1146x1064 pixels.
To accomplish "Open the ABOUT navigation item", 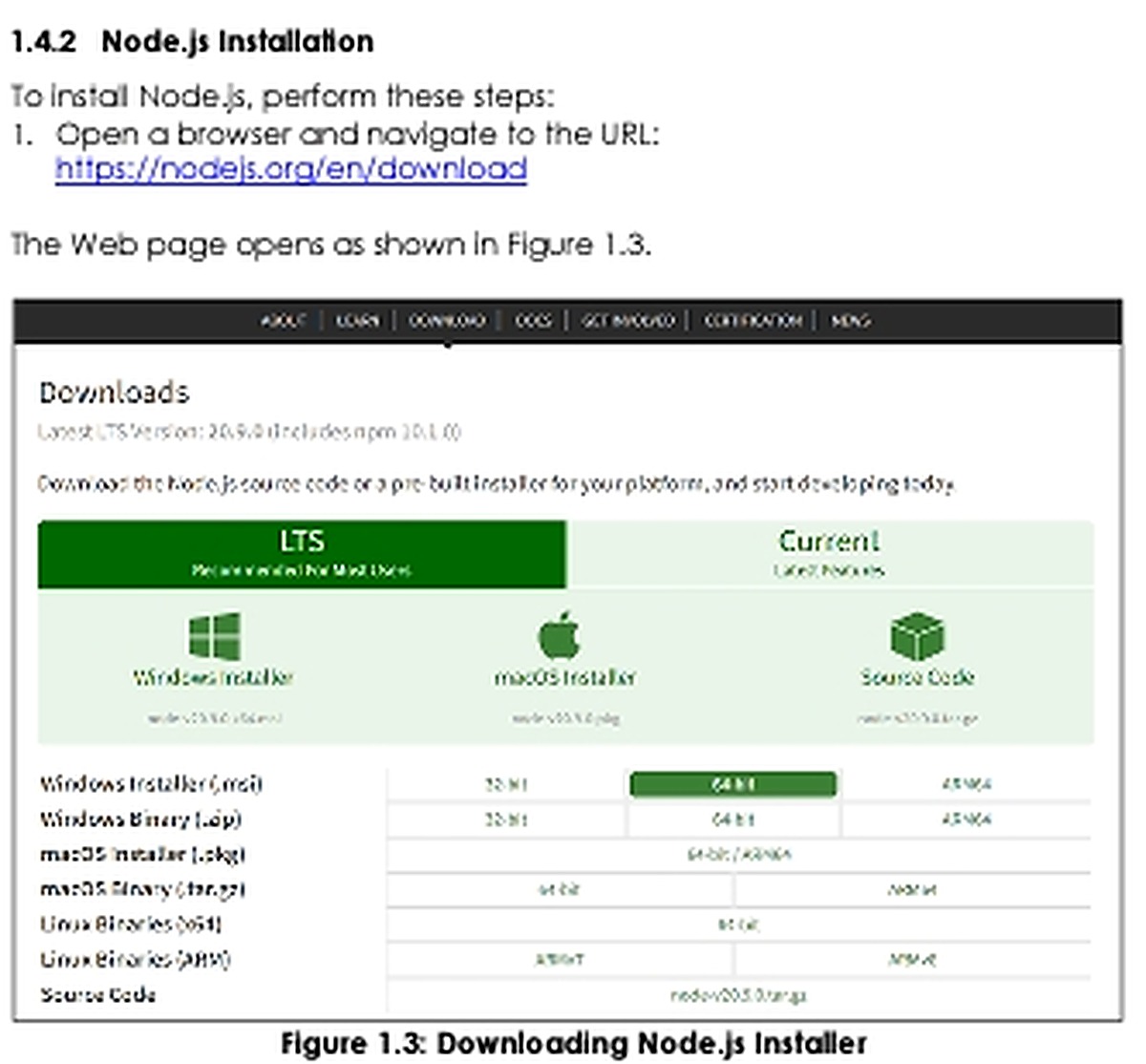I will pos(284,321).
